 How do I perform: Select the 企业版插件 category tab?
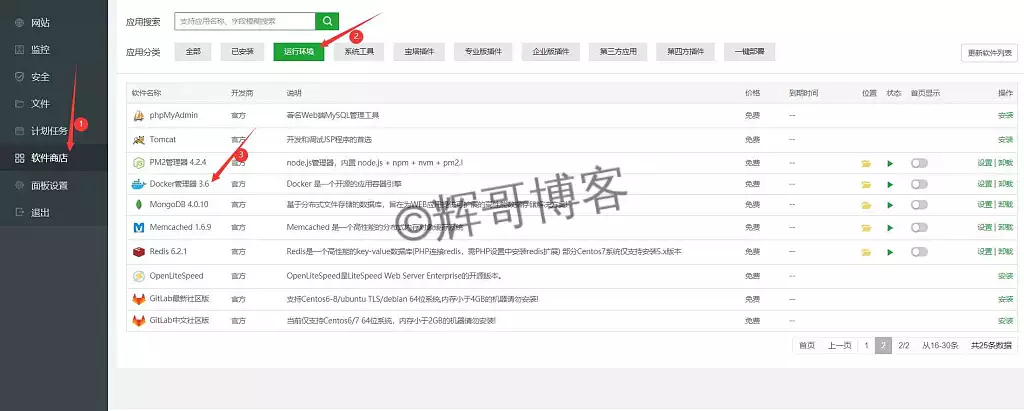[551, 52]
